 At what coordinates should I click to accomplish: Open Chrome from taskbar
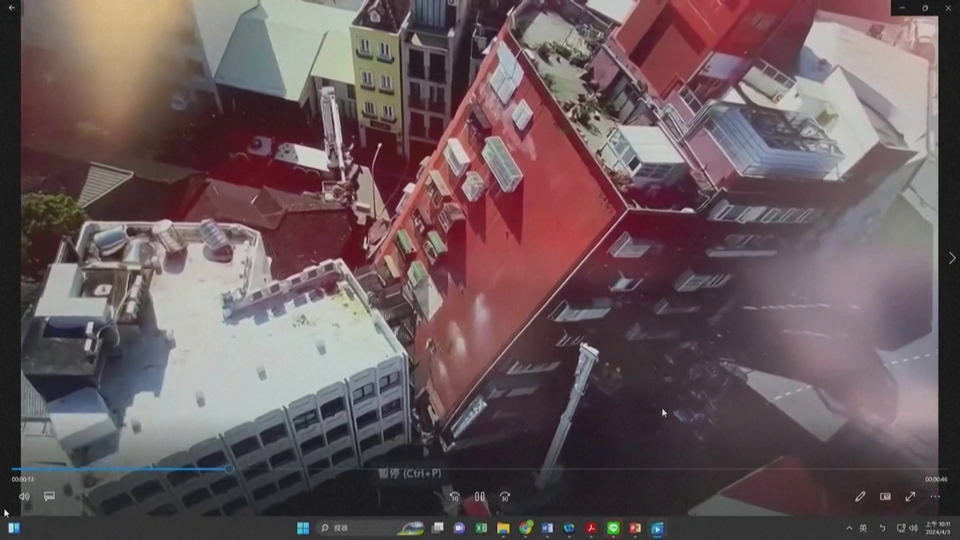525,528
